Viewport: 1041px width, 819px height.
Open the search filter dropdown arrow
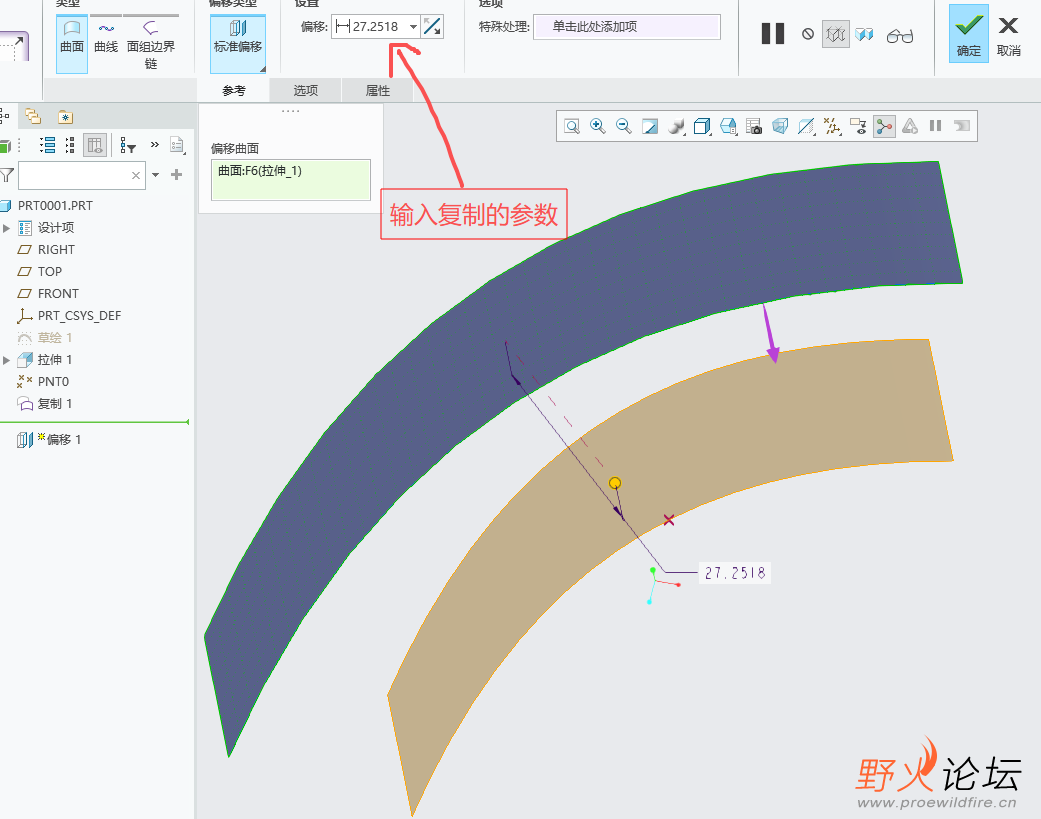(x=155, y=175)
